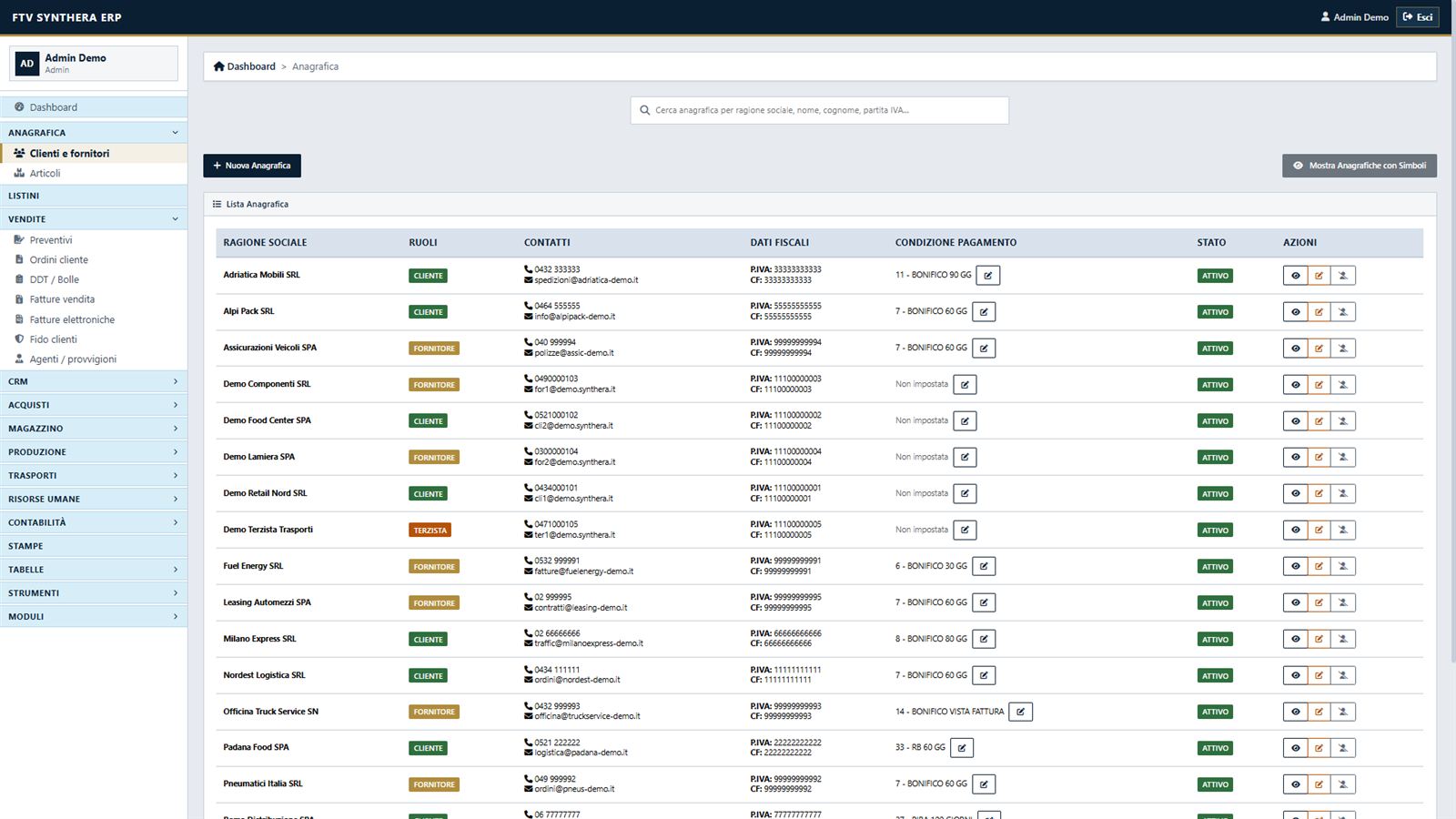Expand the MODULI sidebar section
Image resolution: width=1456 pixels, height=819 pixels.
[x=94, y=617]
